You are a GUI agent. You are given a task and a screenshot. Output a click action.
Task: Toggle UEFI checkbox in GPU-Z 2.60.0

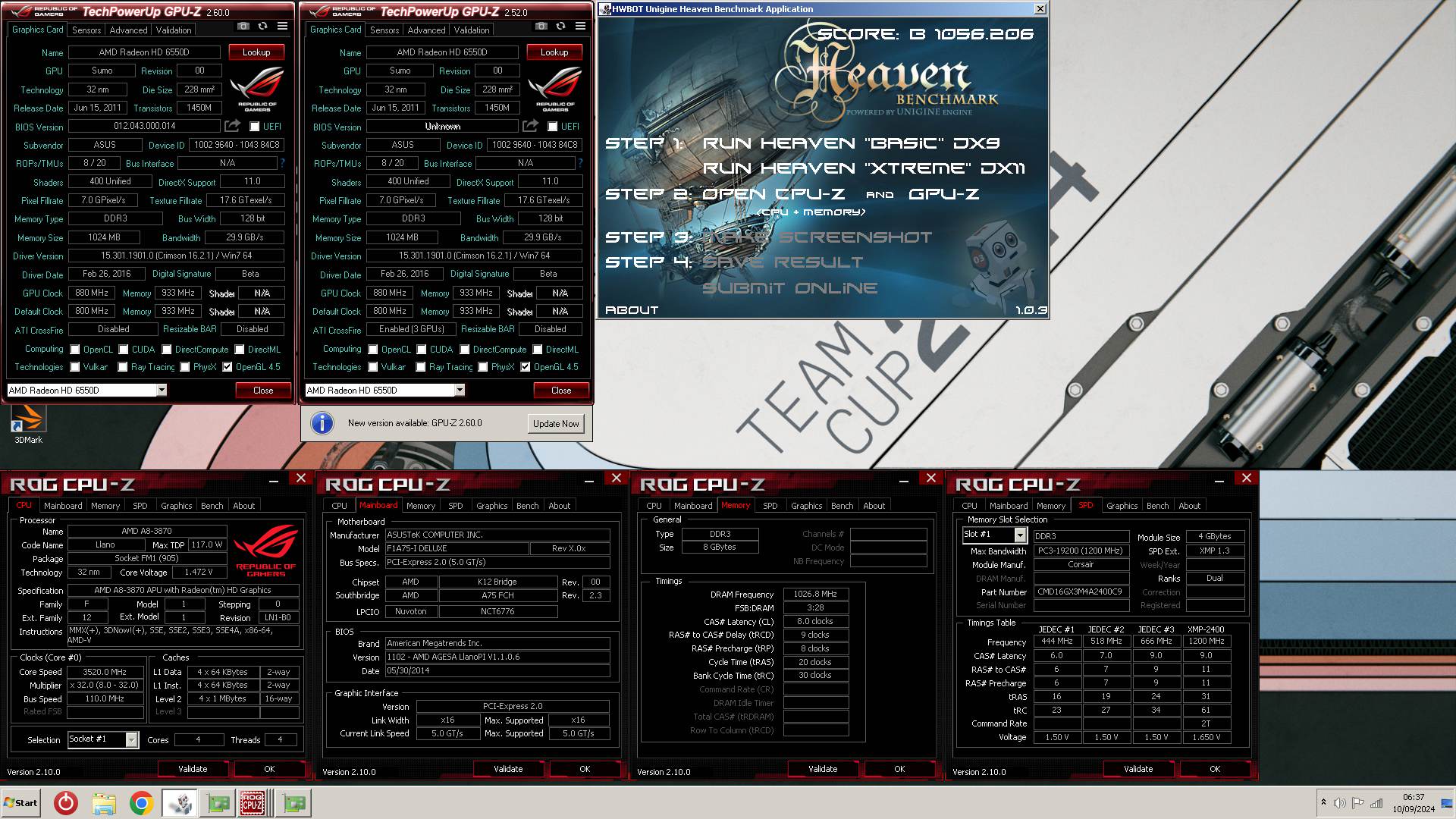click(255, 127)
